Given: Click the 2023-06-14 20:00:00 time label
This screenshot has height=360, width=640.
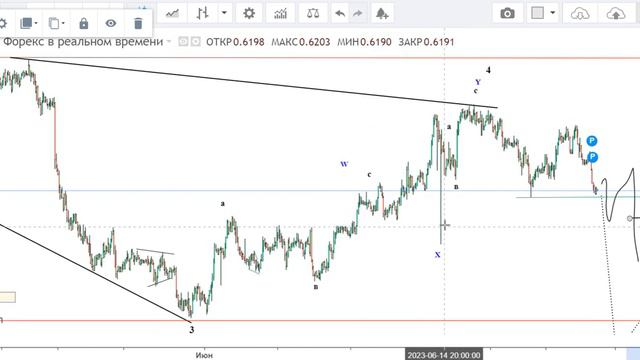Looking at the screenshot, I should (444, 355).
